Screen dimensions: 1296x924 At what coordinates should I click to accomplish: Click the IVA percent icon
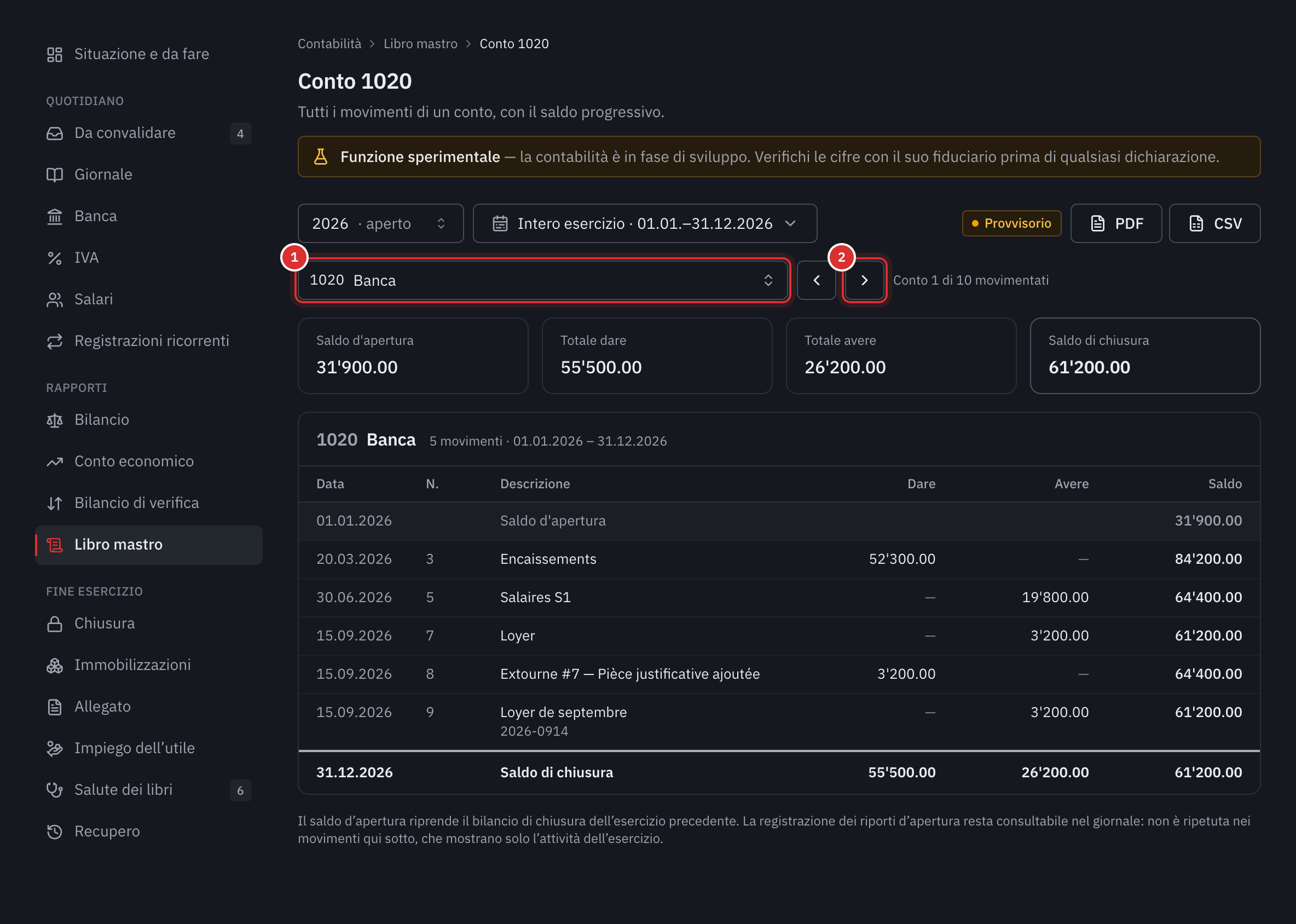[x=55, y=258]
